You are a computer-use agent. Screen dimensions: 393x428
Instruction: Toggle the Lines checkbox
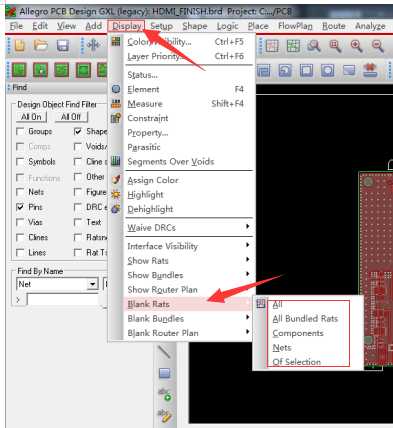20,253
